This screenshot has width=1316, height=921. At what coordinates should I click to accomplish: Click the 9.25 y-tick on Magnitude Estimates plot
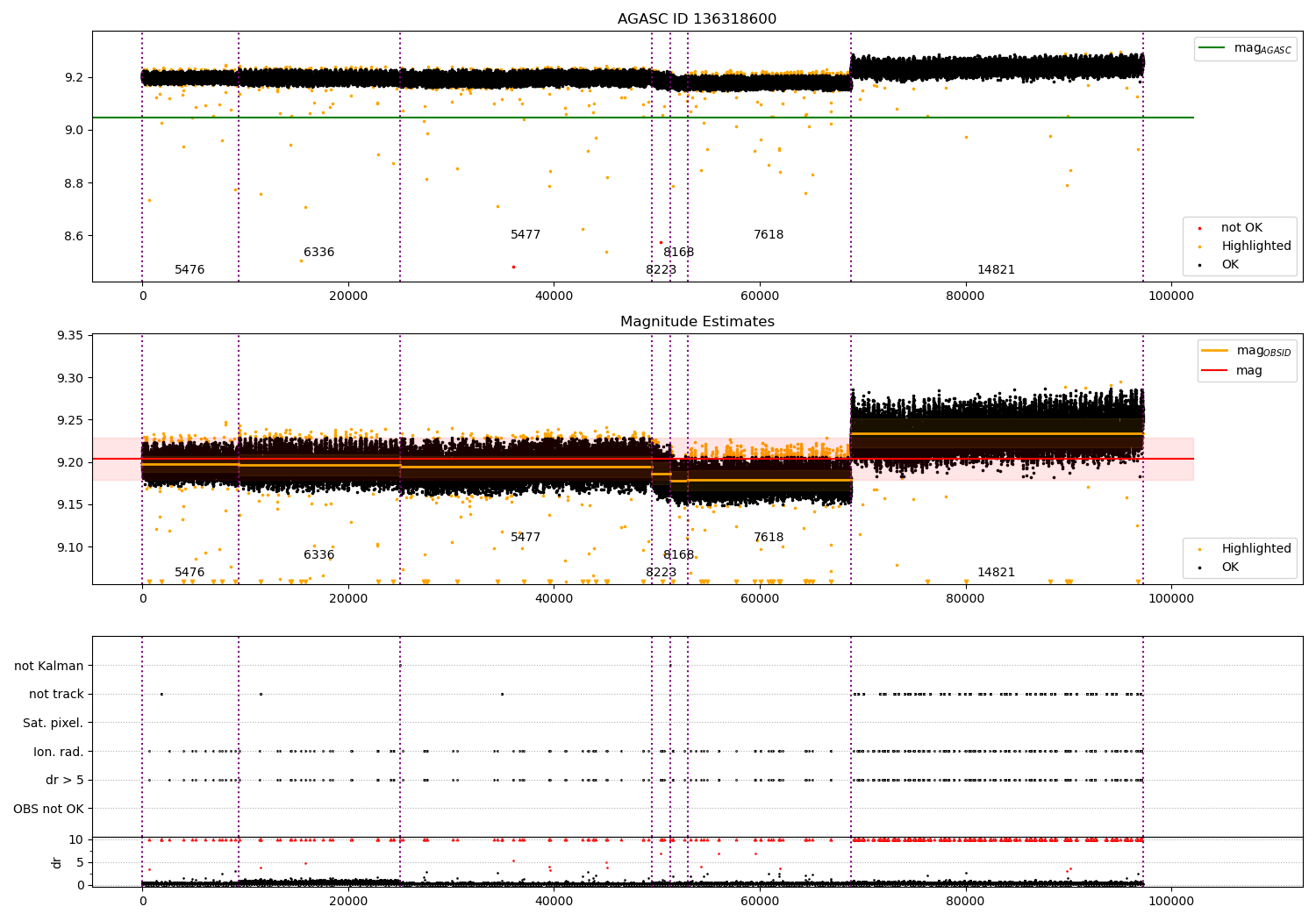tap(70, 421)
